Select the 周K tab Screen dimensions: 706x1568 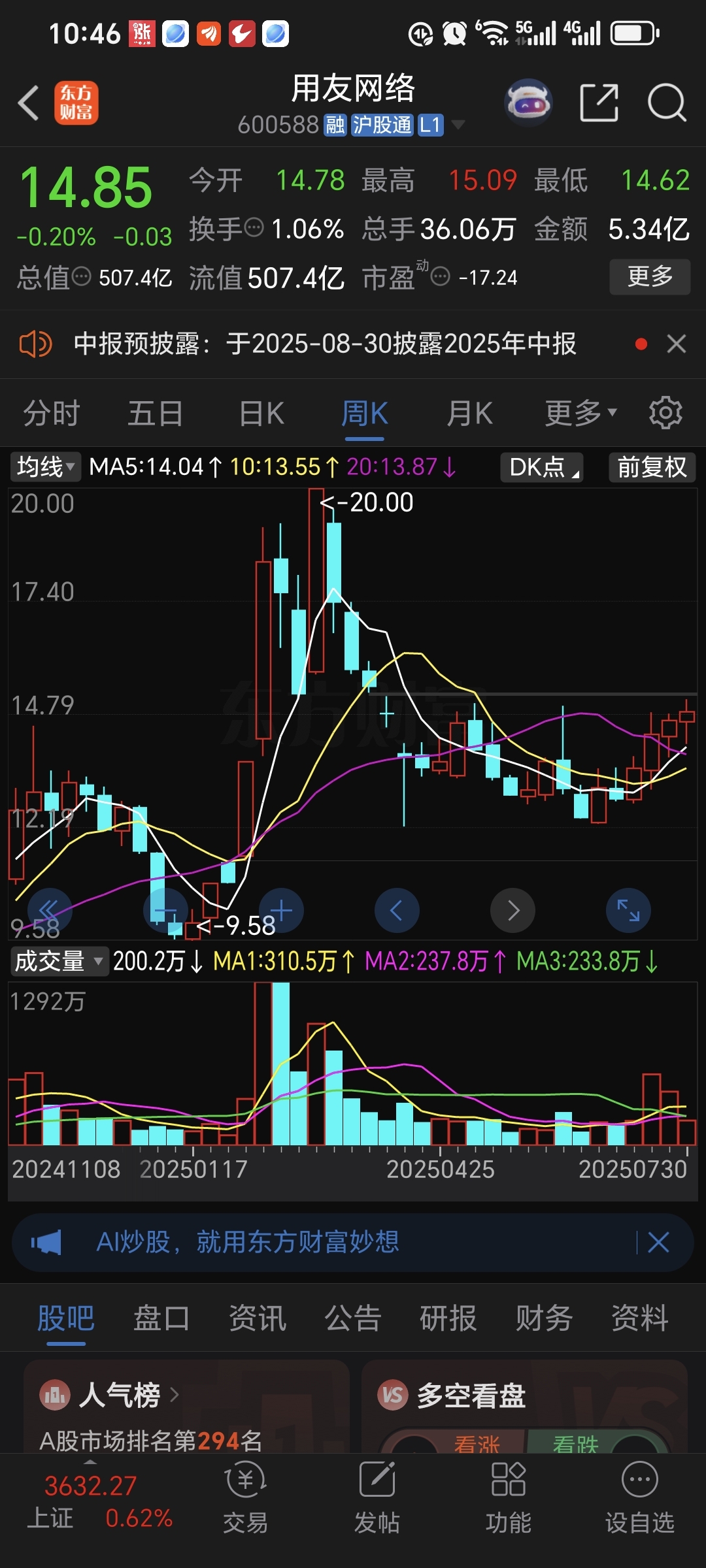365,413
